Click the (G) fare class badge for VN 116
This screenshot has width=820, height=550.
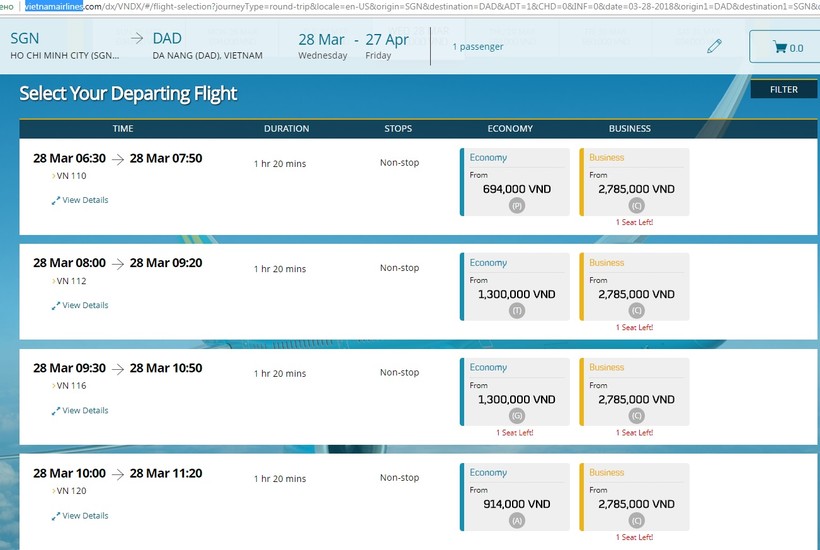(516, 416)
